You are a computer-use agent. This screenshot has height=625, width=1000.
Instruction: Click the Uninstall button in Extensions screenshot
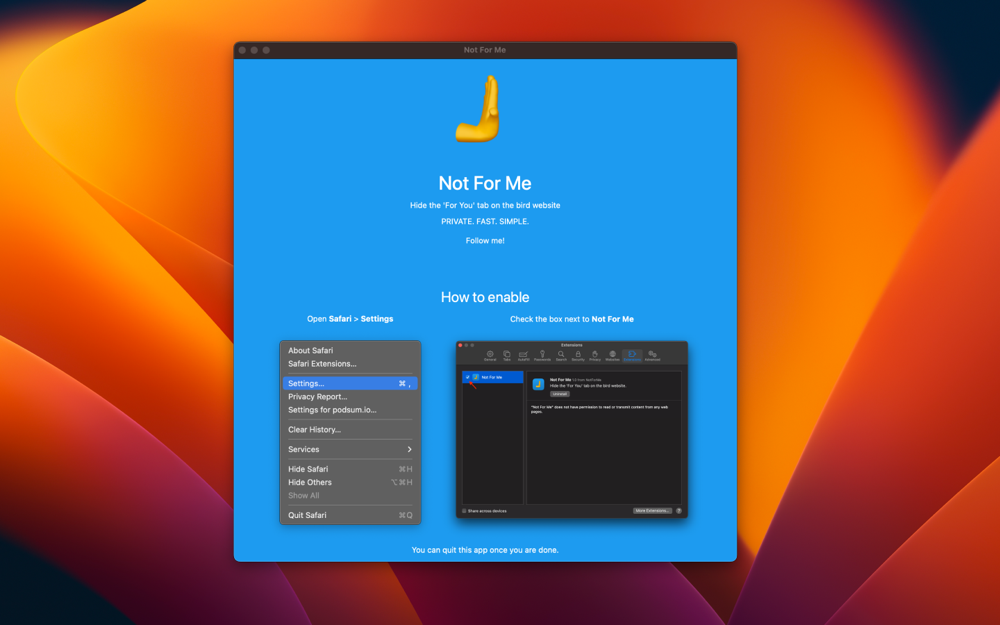[559, 394]
